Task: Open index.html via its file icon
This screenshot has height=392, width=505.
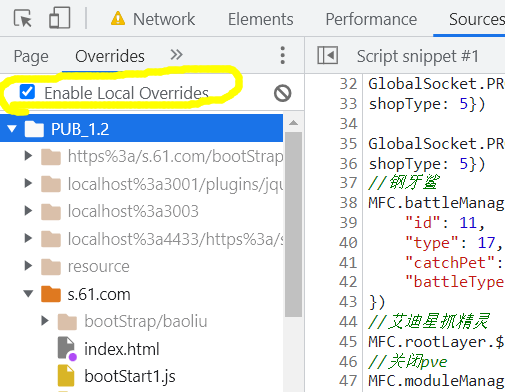Action: [67, 348]
